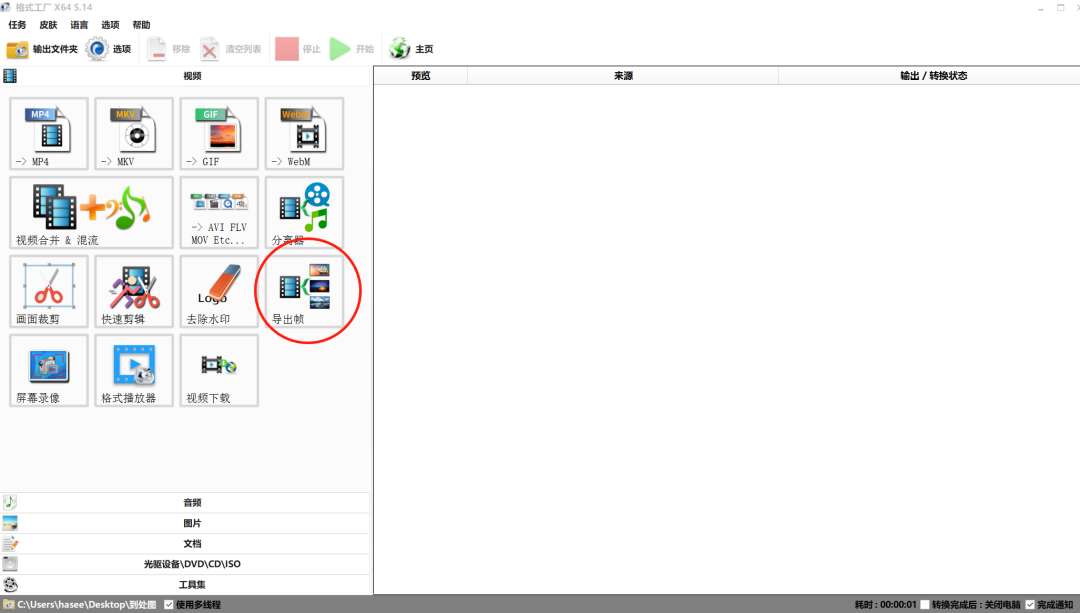Click the green 开始 button
Screen dimensions: 1080x613
[x=351, y=49]
